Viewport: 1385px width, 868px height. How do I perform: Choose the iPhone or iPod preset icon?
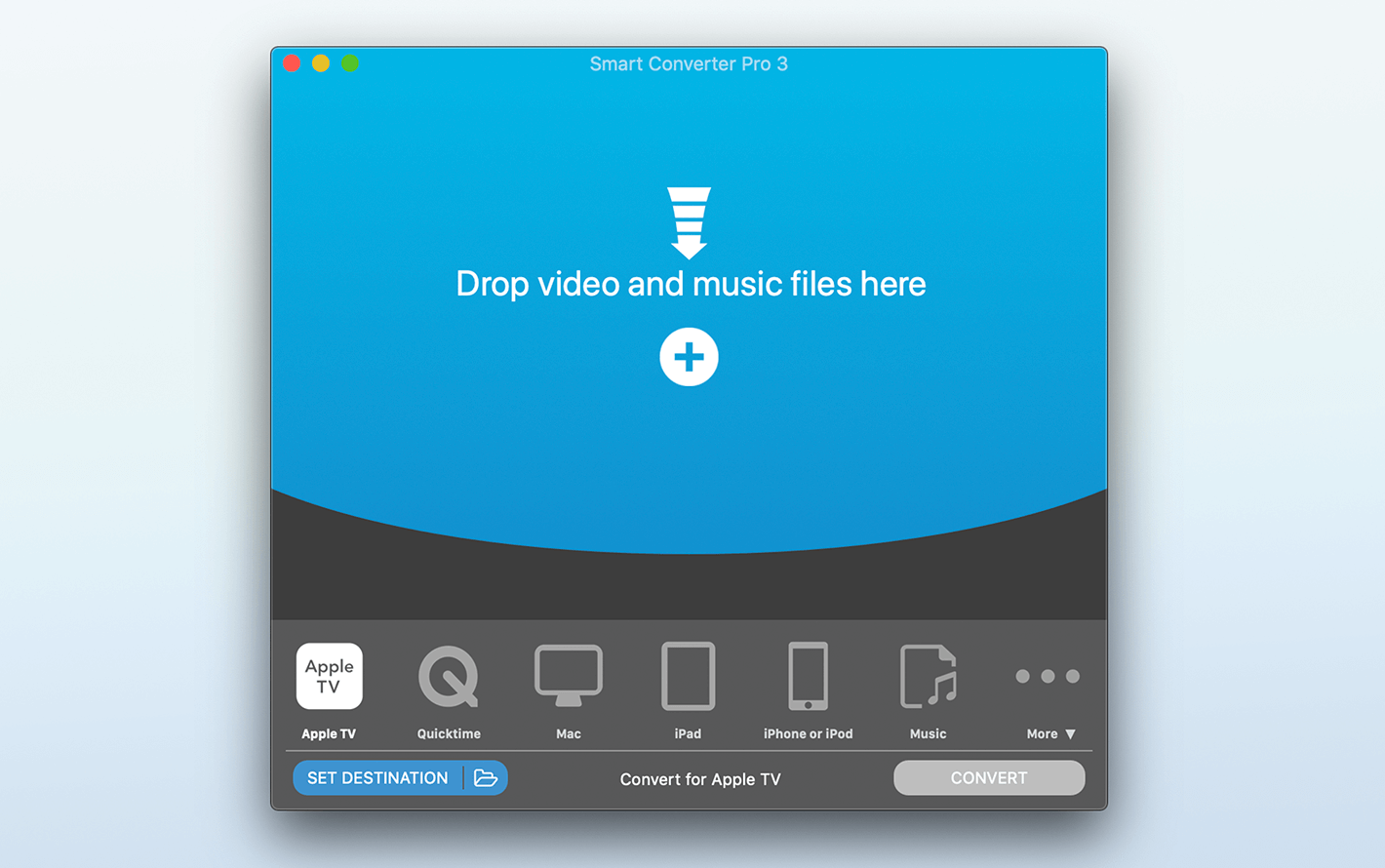(809, 676)
